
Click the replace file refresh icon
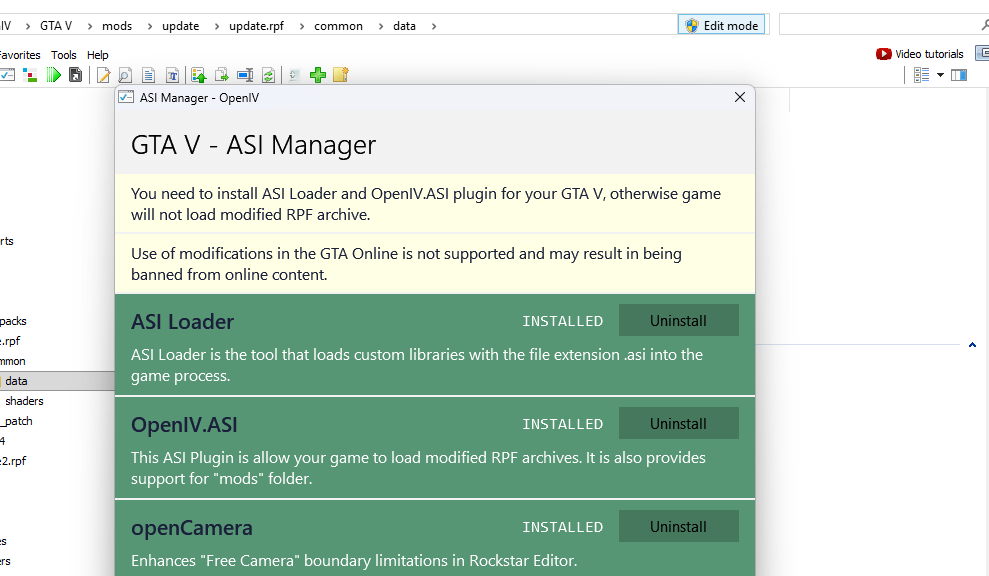tap(269, 76)
